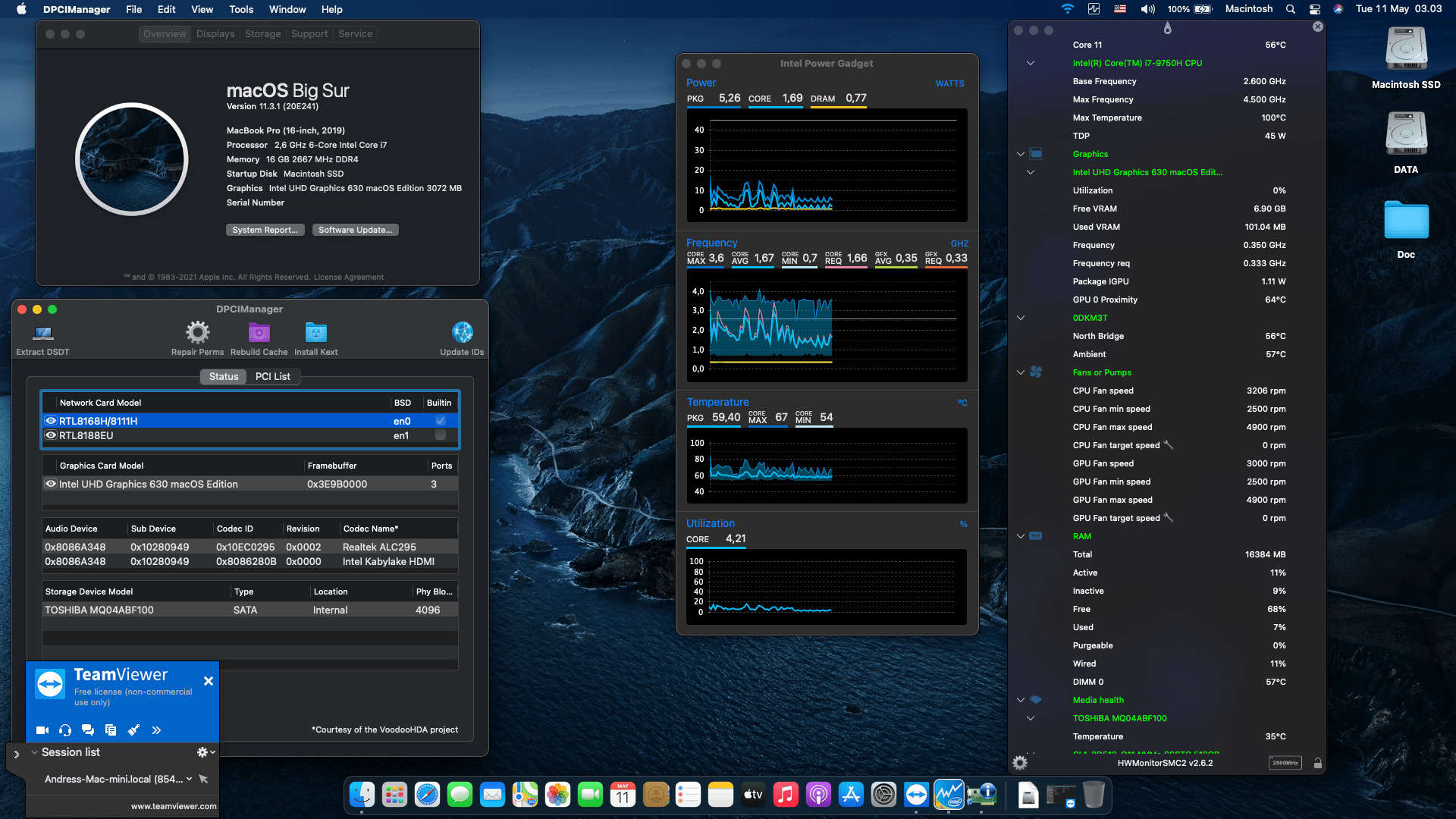This screenshot has height=819, width=1456.
Task: Select the Realtek ALC295 audio codec row
Action: [250, 547]
